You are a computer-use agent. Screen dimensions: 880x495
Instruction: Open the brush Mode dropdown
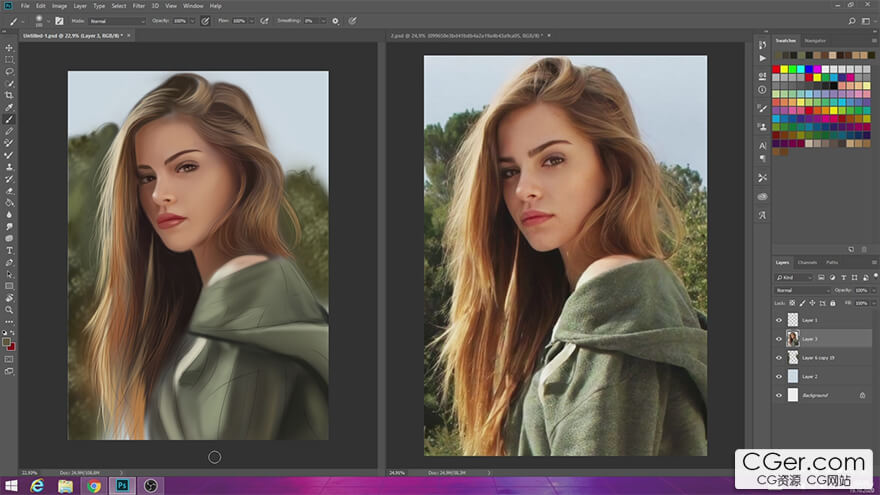tap(117, 21)
